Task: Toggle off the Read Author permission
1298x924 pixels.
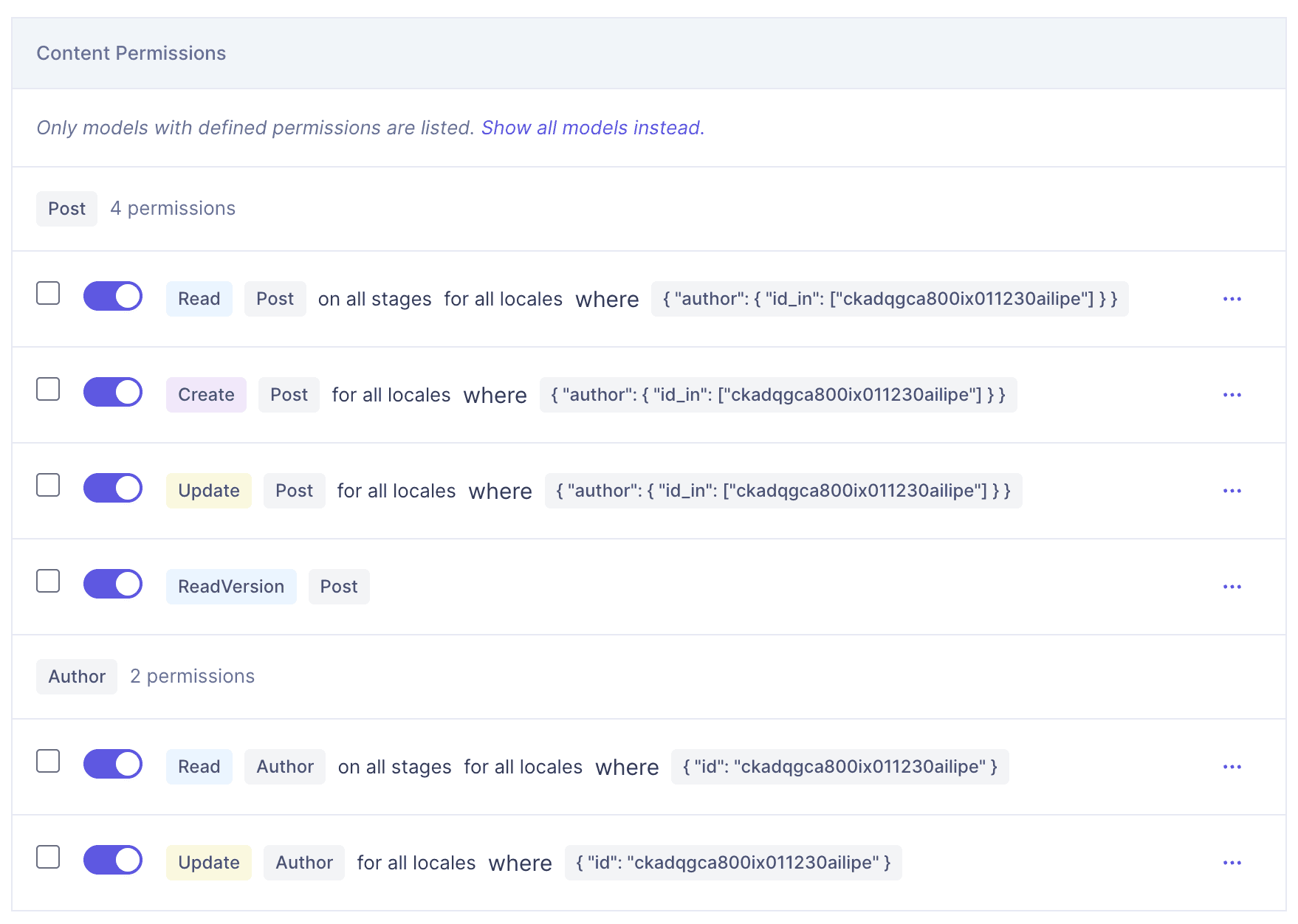Action: 113,764
